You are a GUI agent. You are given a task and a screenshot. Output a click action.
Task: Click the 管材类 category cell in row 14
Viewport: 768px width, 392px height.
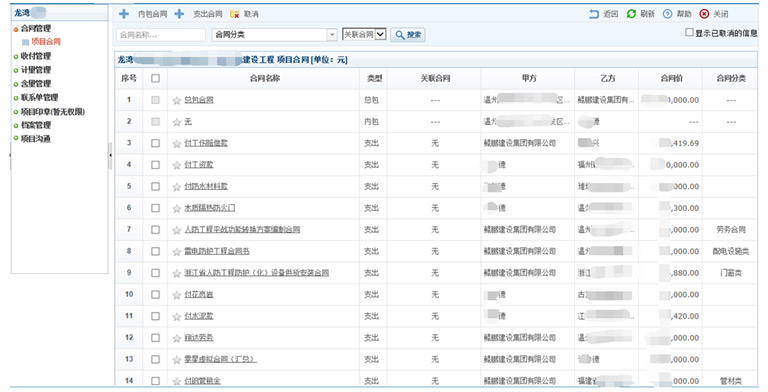(730, 381)
